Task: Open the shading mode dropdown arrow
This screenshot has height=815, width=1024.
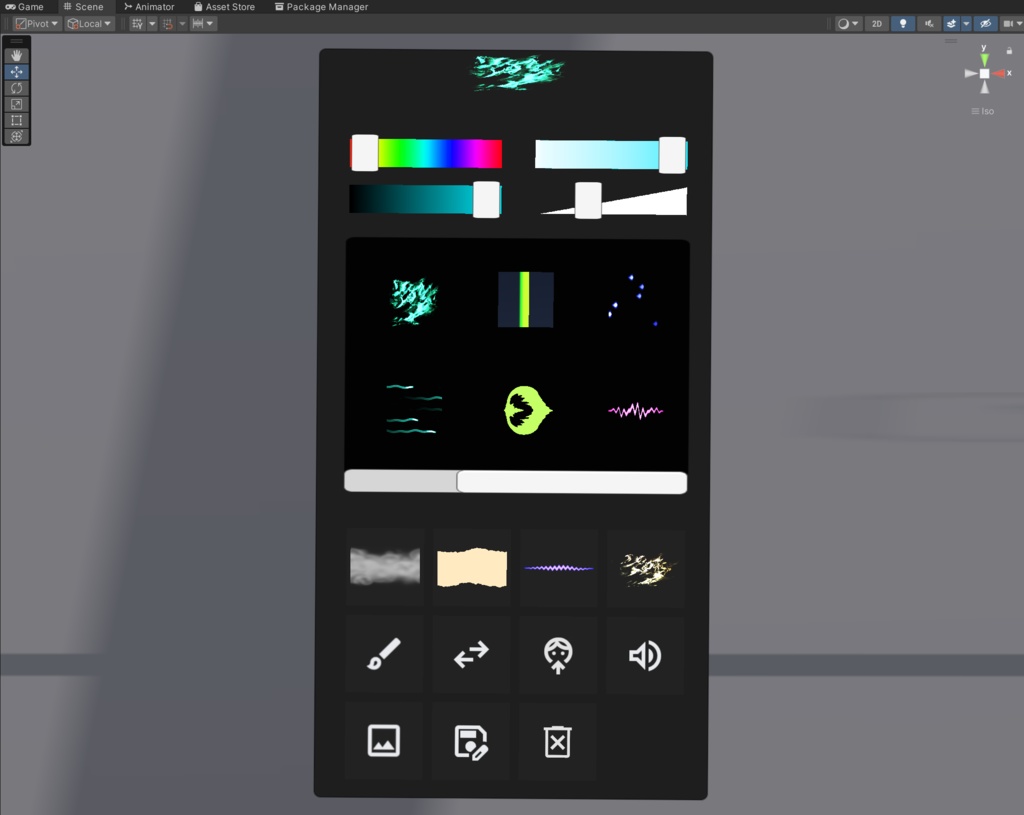Action: pyautogui.click(x=857, y=22)
